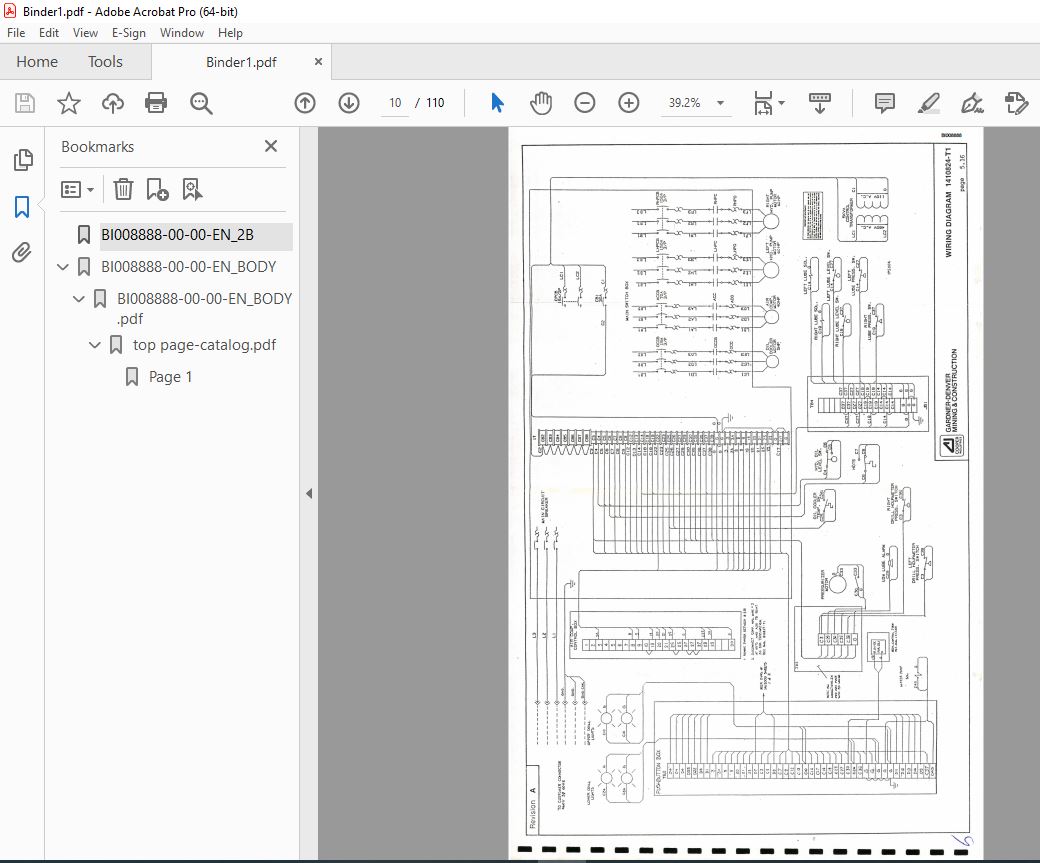Add a comment sticky note
The image size is (1040, 863).
tap(885, 103)
